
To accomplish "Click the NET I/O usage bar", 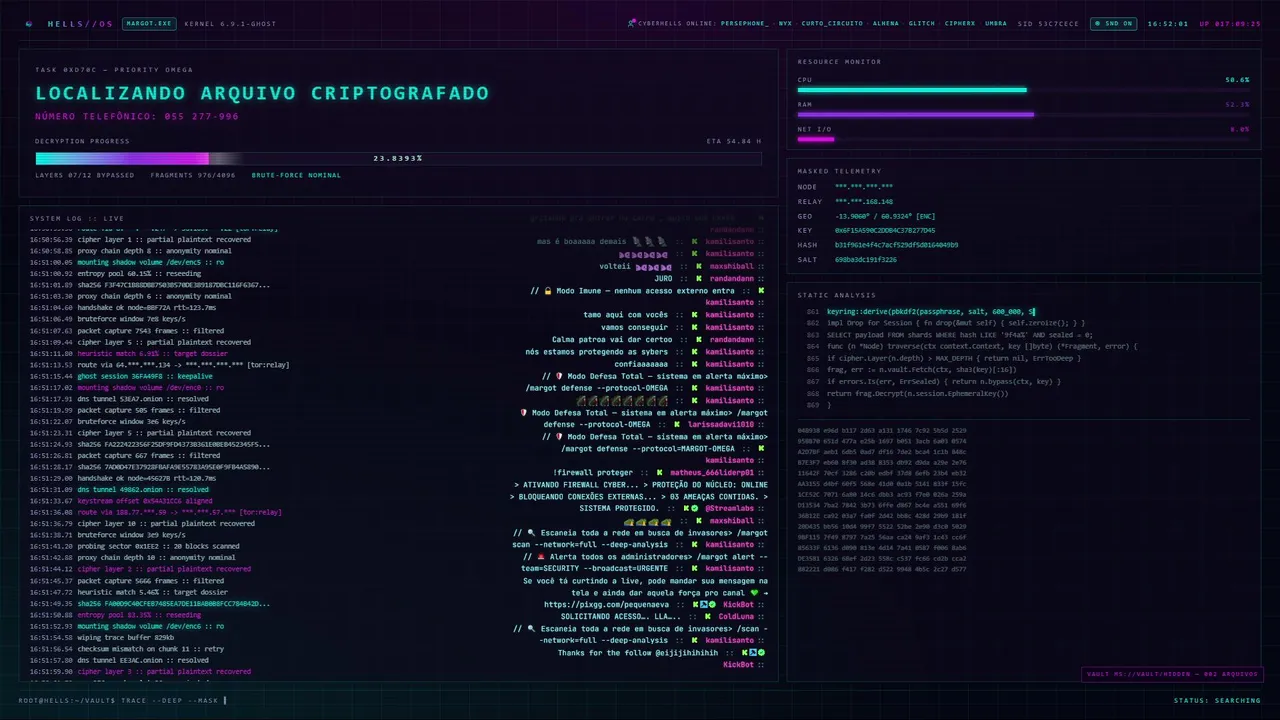I will [x=1023, y=139].
